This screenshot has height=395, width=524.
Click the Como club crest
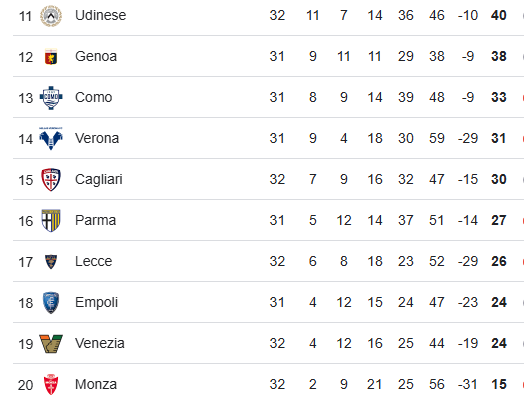[51, 98]
